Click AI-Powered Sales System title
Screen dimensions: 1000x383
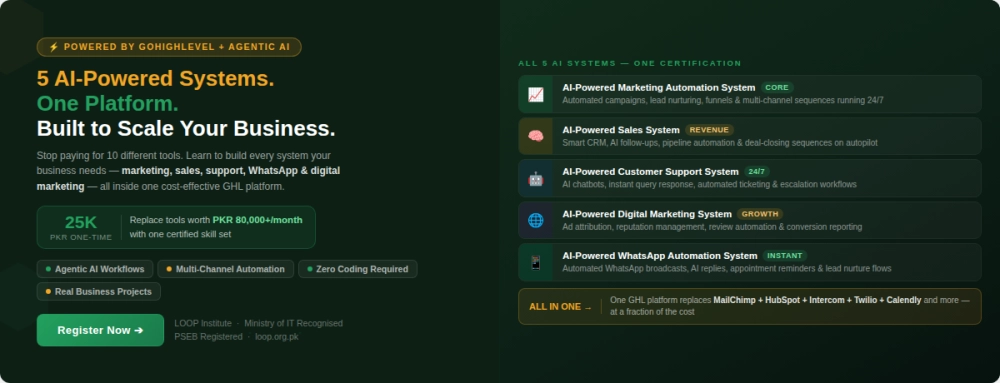click(621, 130)
